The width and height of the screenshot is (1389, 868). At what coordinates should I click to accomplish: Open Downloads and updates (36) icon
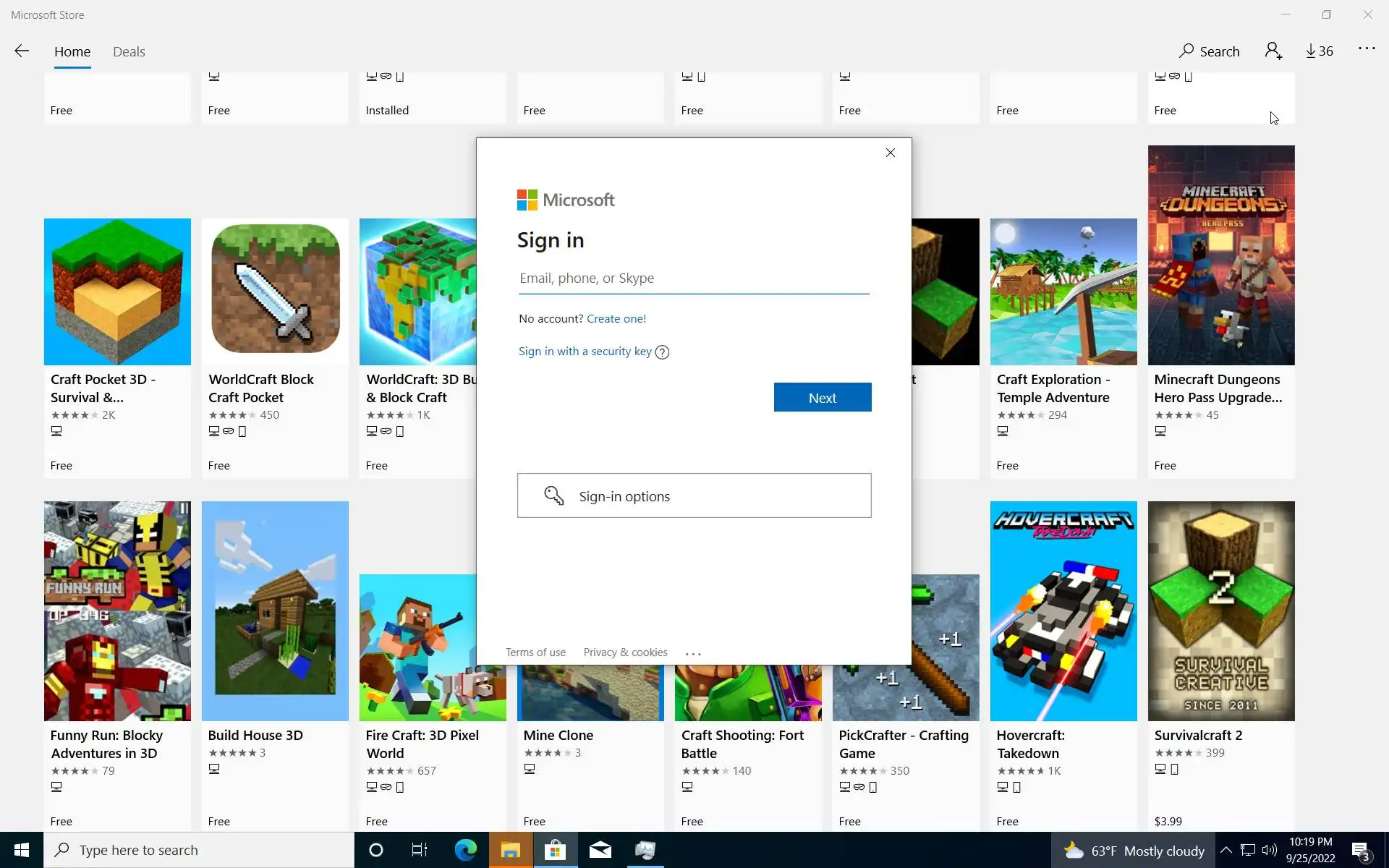click(x=1319, y=51)
